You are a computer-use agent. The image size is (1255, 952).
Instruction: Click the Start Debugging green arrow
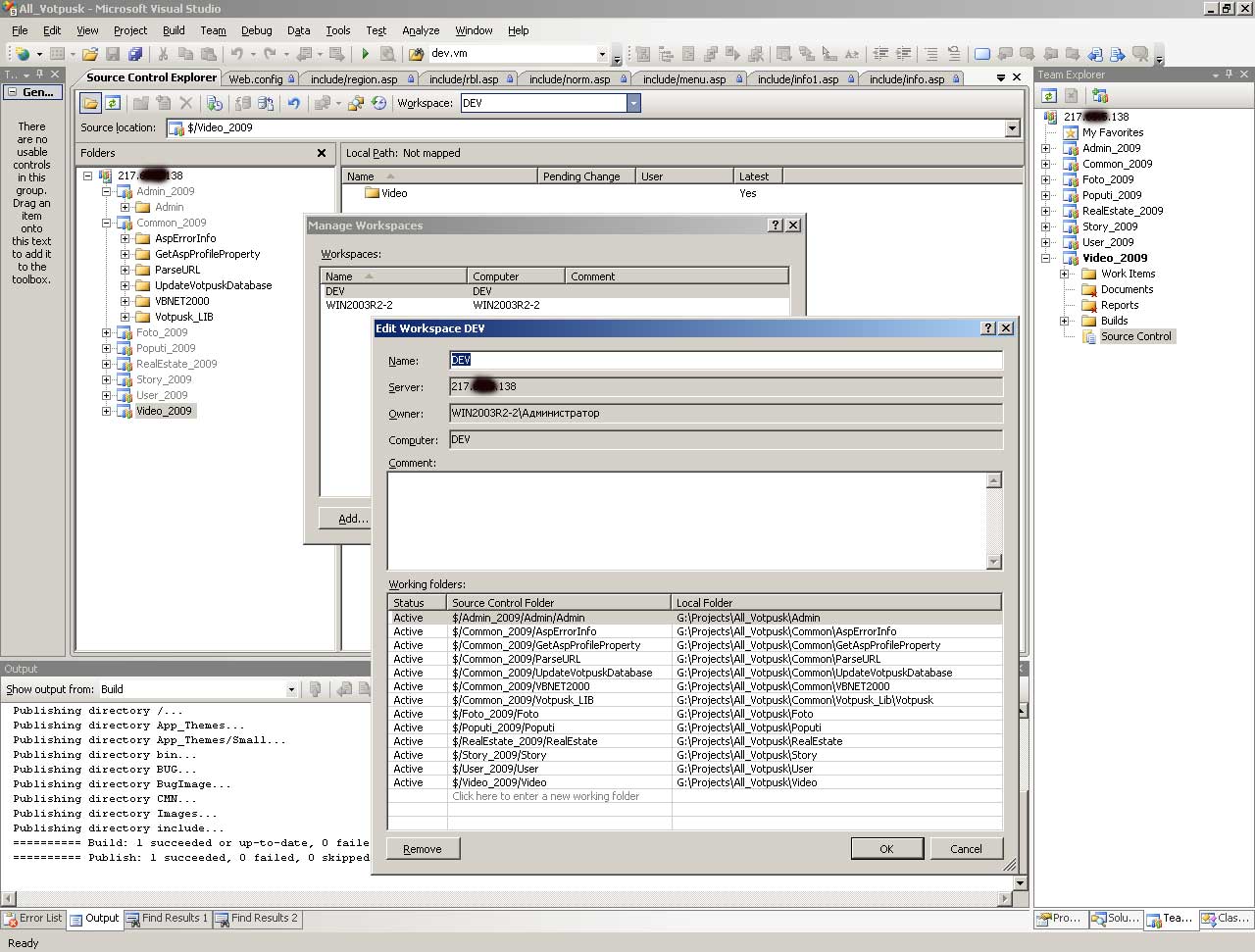[366, 54]
